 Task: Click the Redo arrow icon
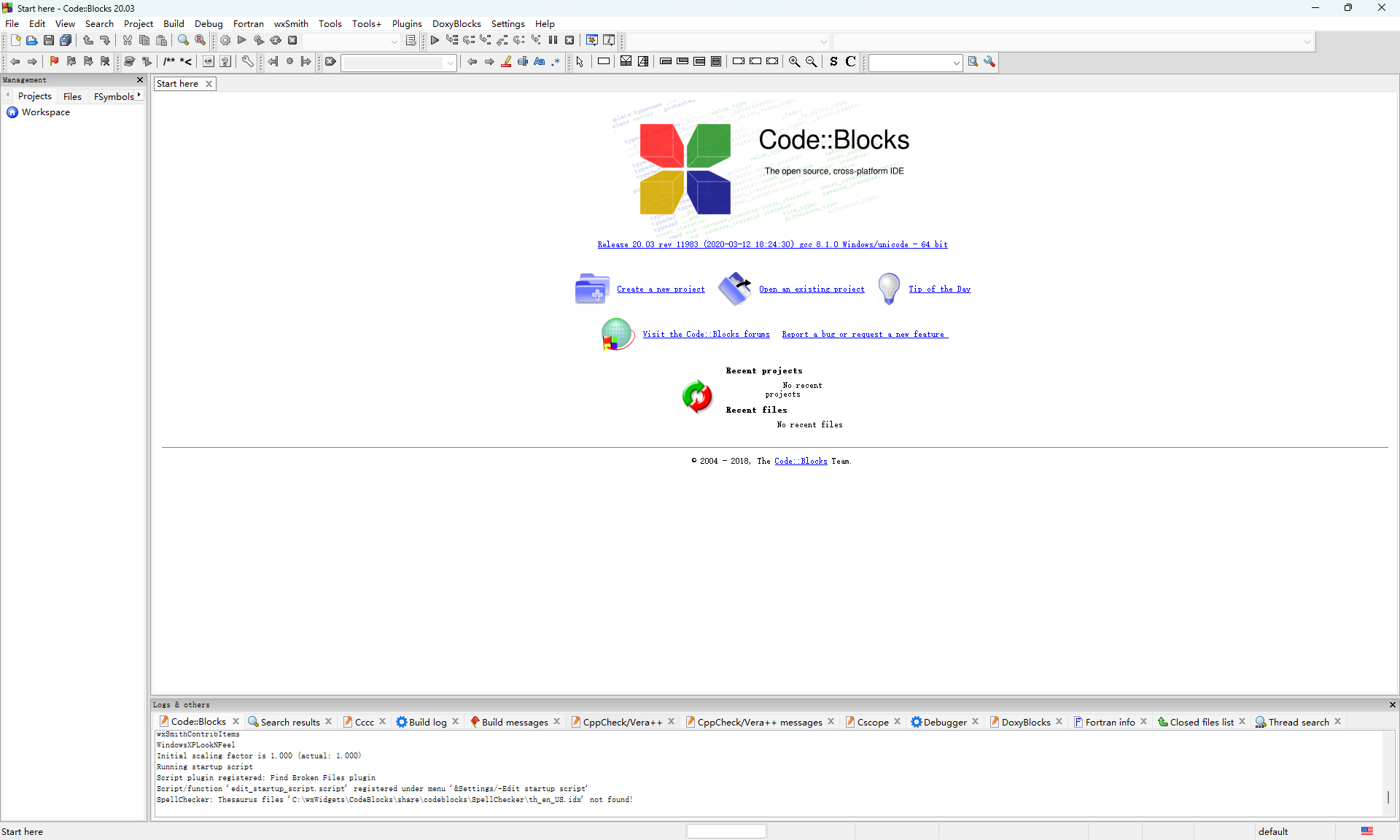tap(105, 41)
